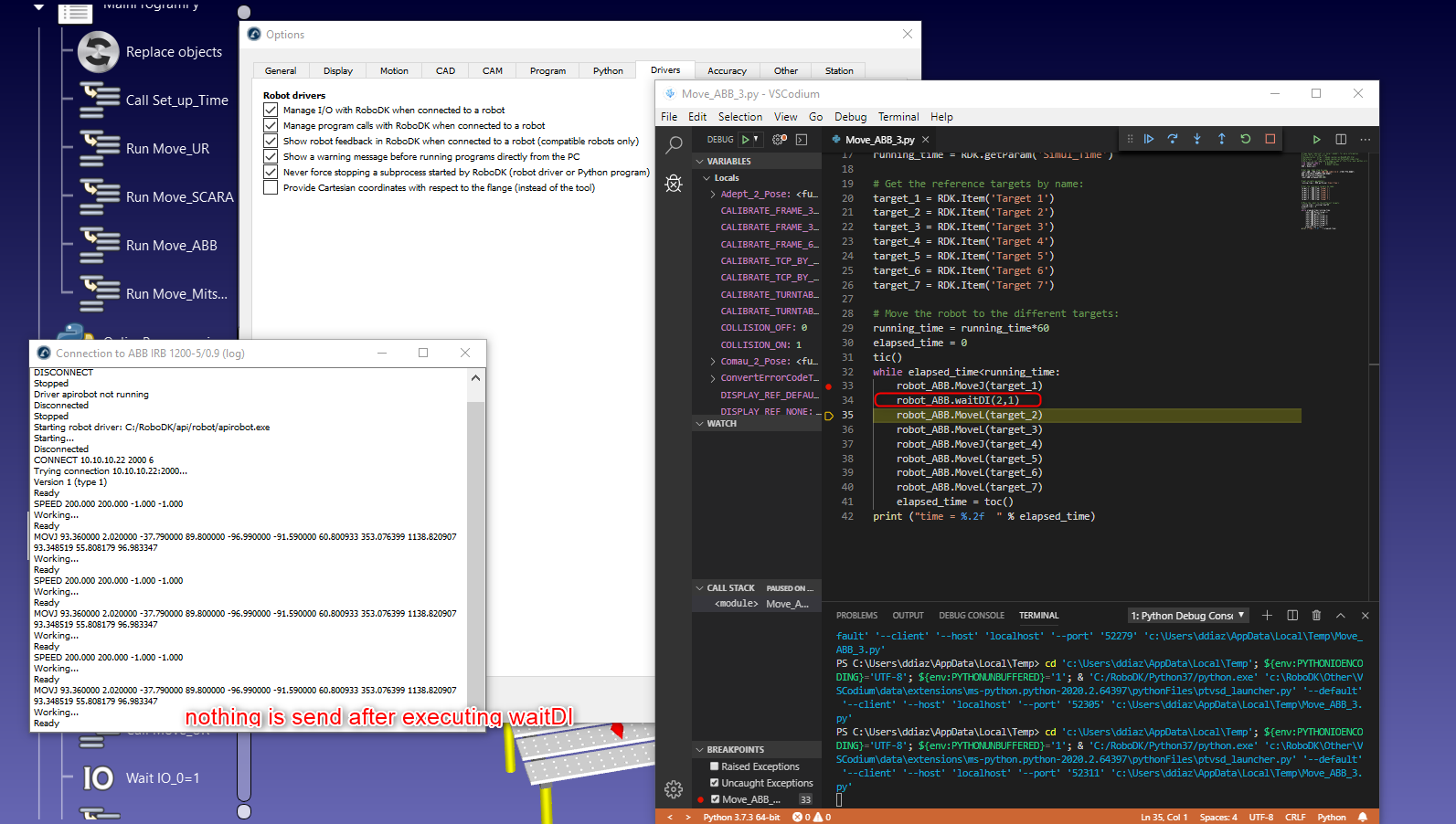This screenshot has height=824, width=1456.
Task: Switch to PROBLEMS panel tab
Action: [856, 616]
